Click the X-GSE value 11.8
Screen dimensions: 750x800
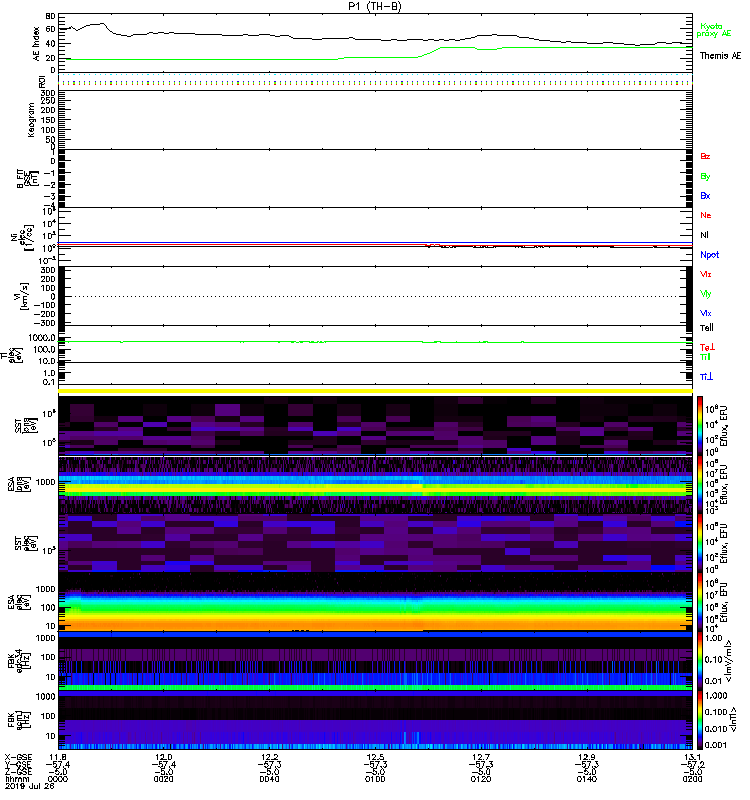click(x=58, y=757)
